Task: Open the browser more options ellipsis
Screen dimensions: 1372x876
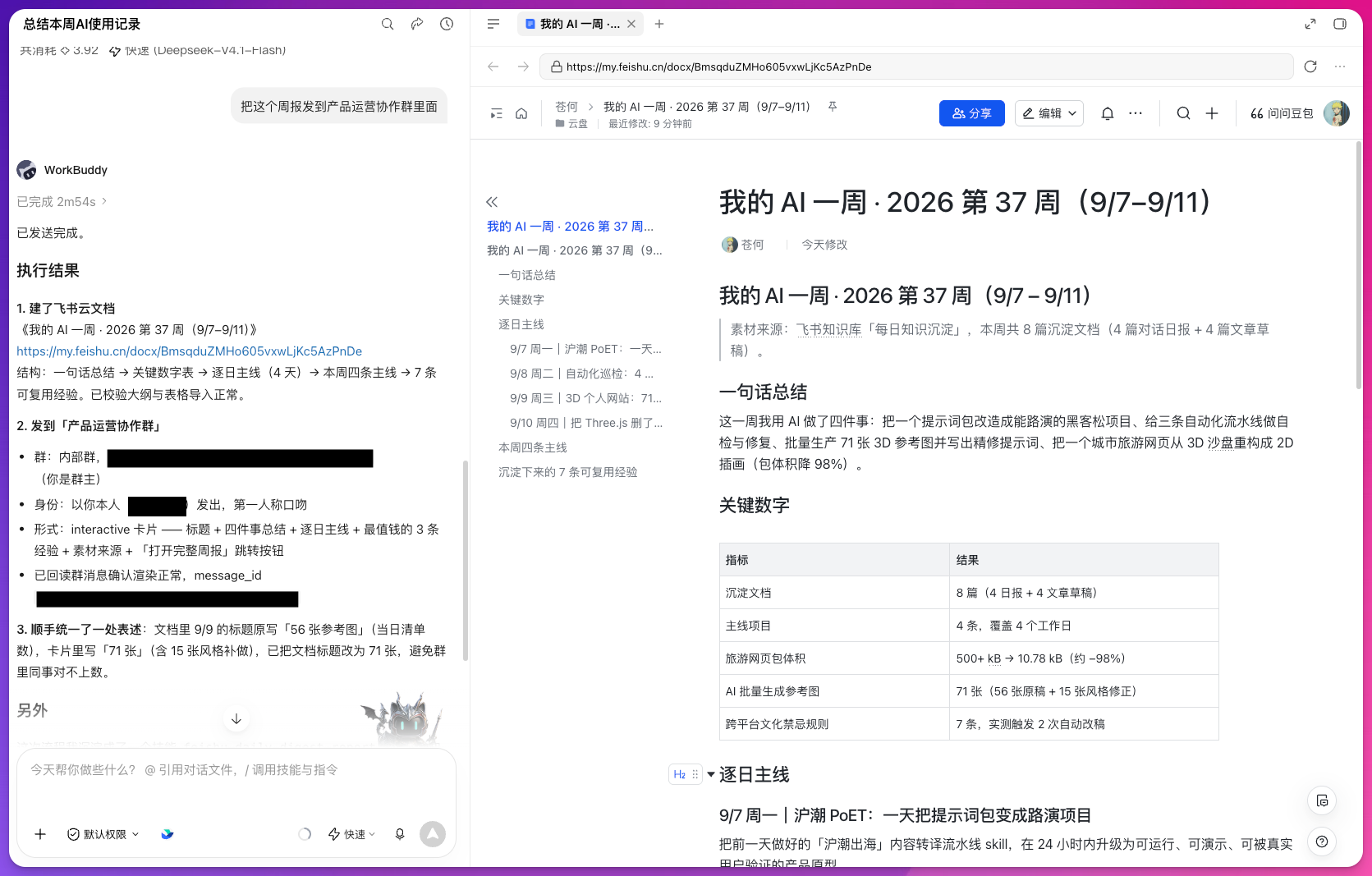Action: (1340, 67)
